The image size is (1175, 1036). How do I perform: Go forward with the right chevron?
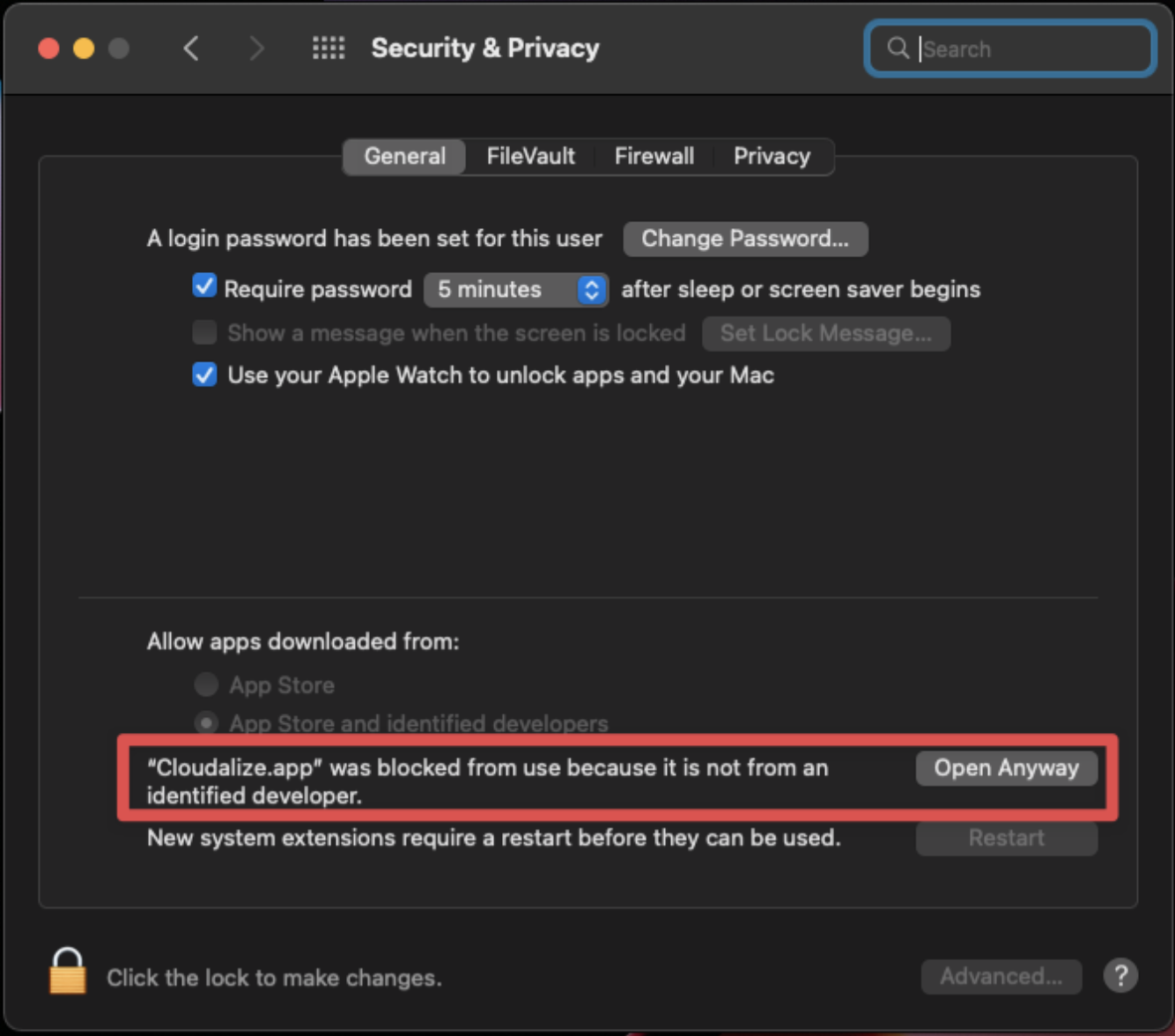[256, 48]
